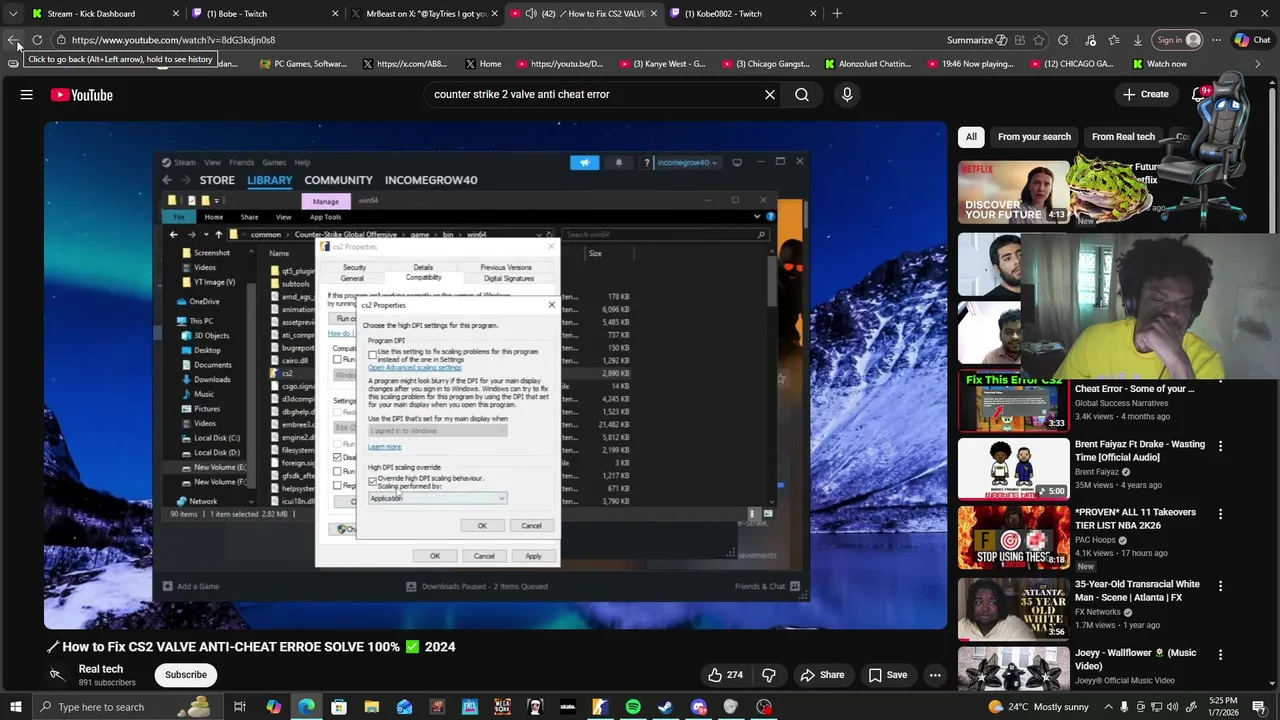
Task: Close the Kobe0802 - Twitch tab
Action: (x=813, y=14)
